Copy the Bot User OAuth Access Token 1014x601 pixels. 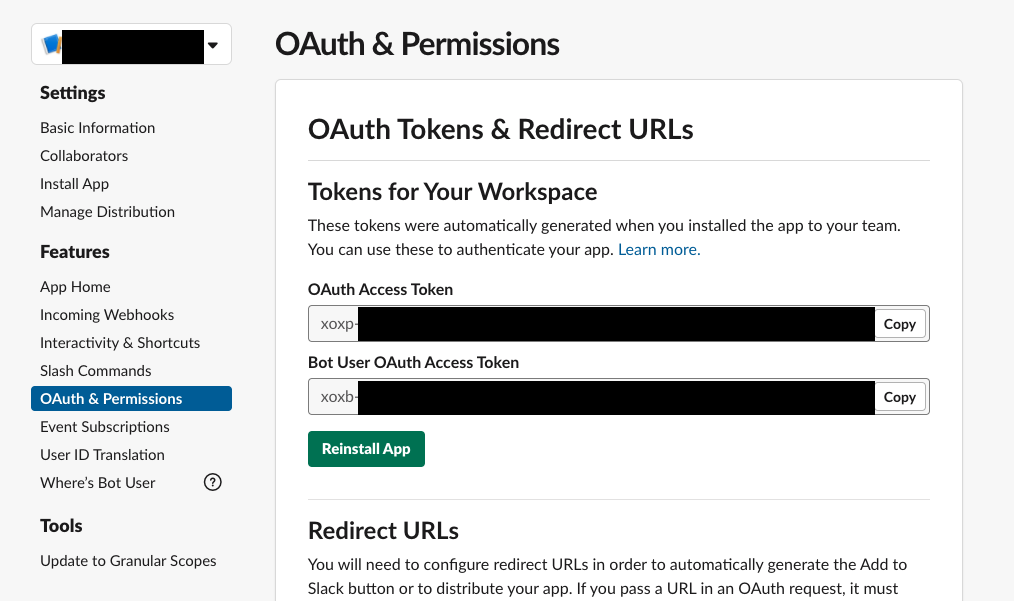[900, 397]
